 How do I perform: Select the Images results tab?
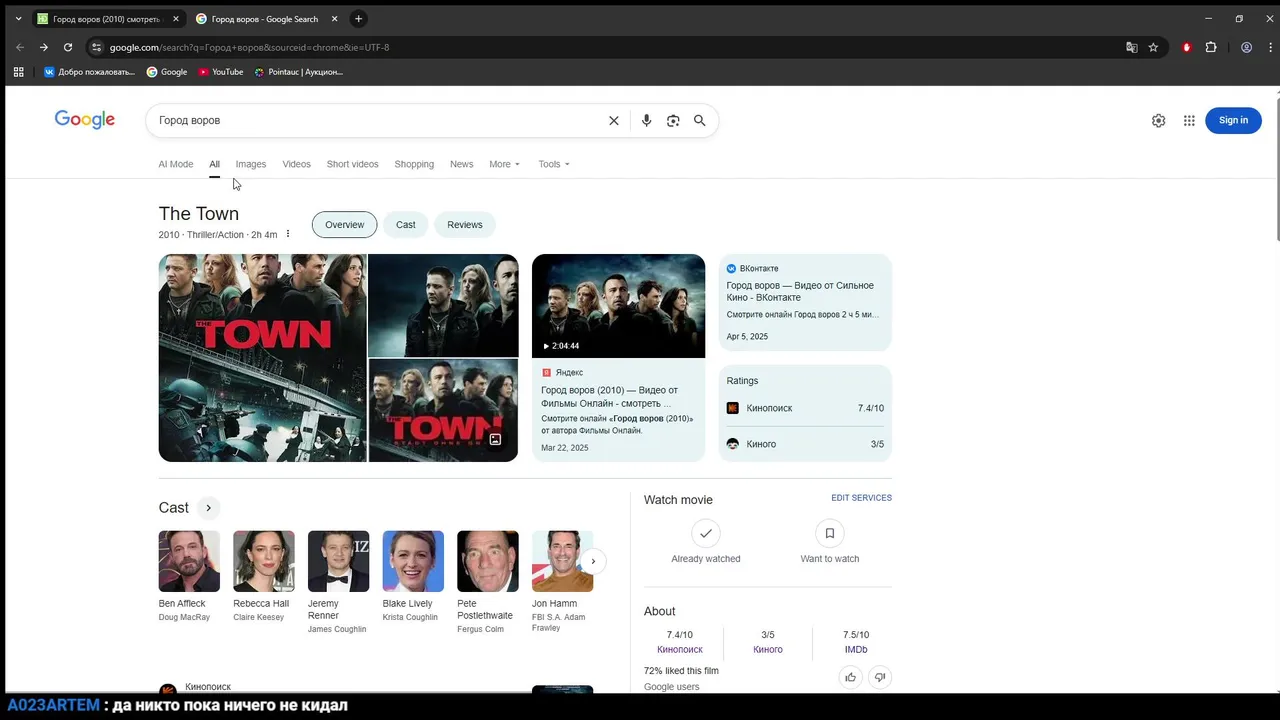pos(251,164)
